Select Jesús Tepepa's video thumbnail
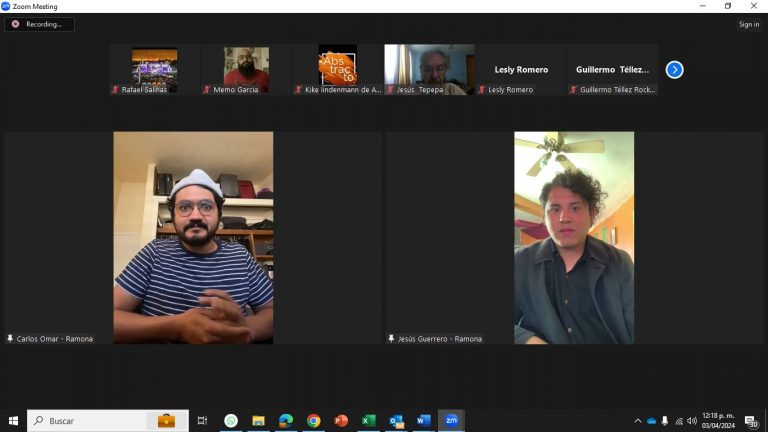This screenshot has width=768, height=432. (x=429, y=68)
